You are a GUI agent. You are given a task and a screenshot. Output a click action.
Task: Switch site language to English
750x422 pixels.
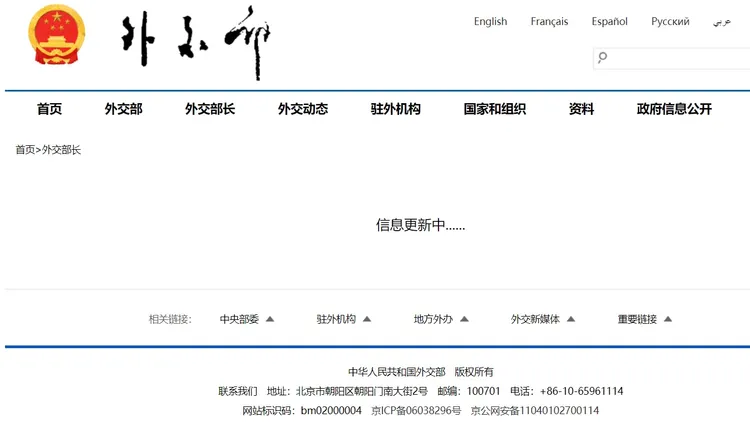(490, 22)
